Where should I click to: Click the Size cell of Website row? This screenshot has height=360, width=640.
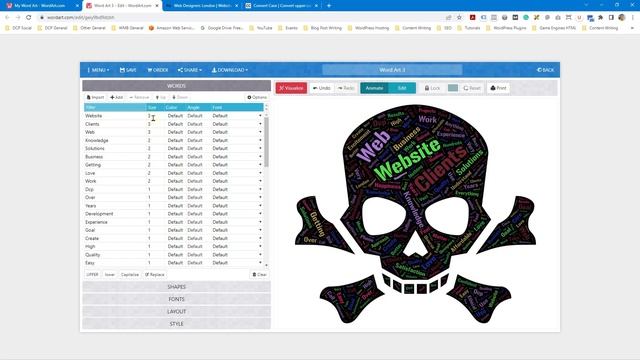pos(155,116)
